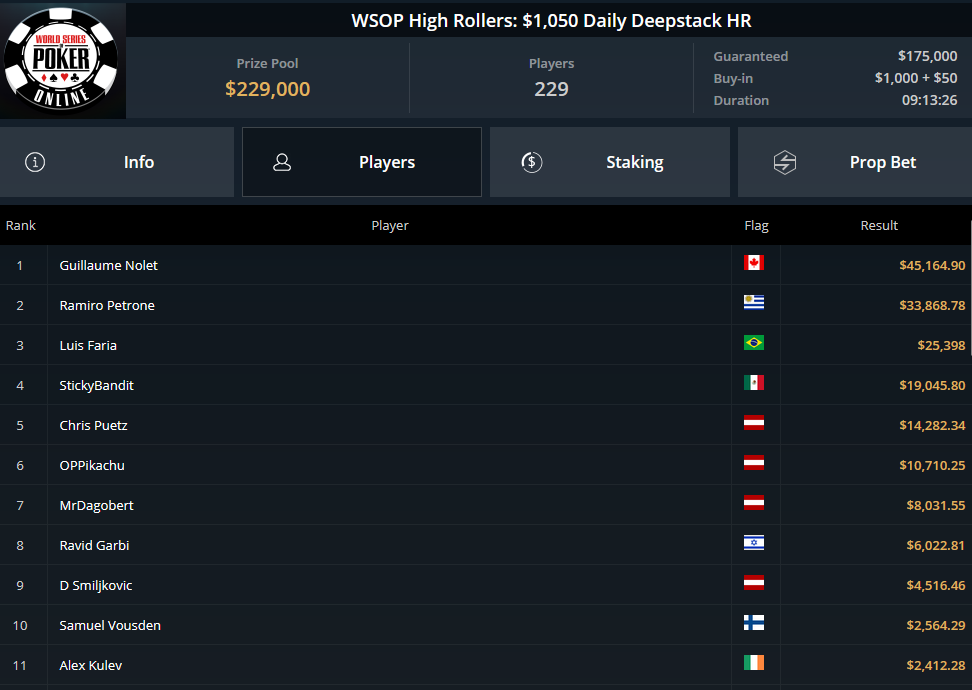The height and width of the screenshot is (690, 972).
Task: Click the Austria flag for OPPikachu
Action: click(x=754, y=462)
